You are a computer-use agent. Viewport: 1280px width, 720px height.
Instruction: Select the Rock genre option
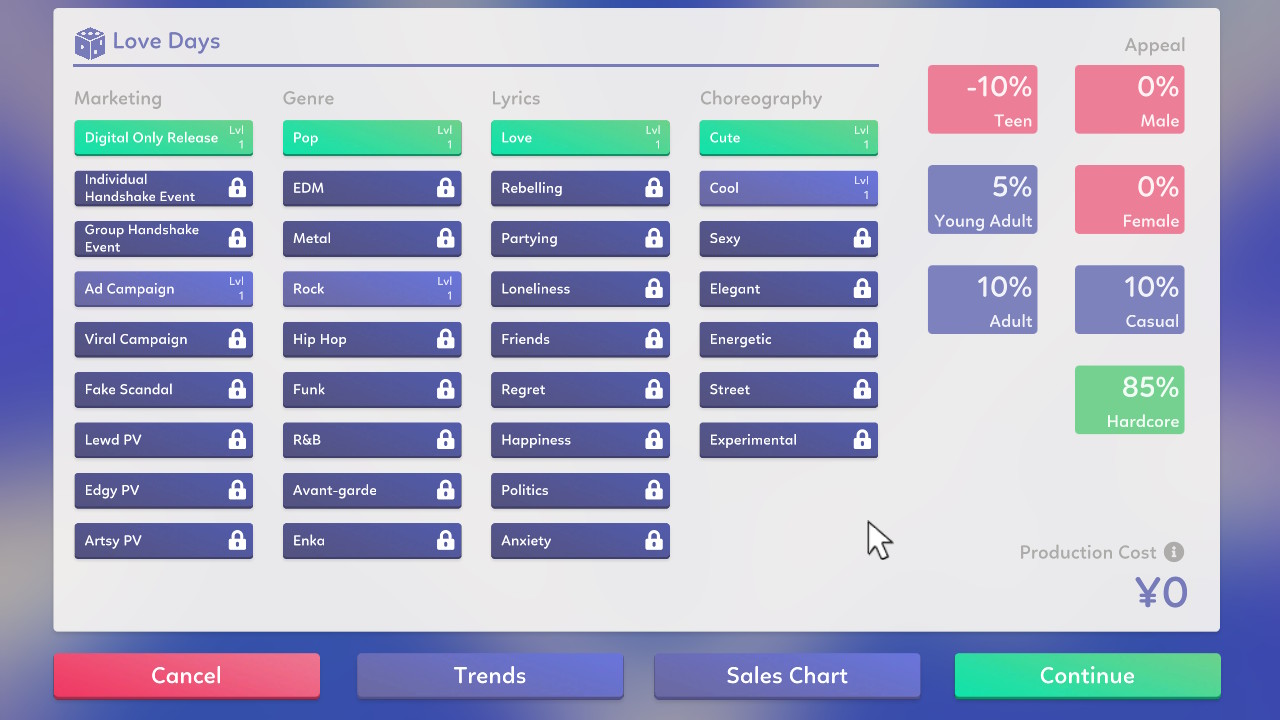tap(372, 289)
